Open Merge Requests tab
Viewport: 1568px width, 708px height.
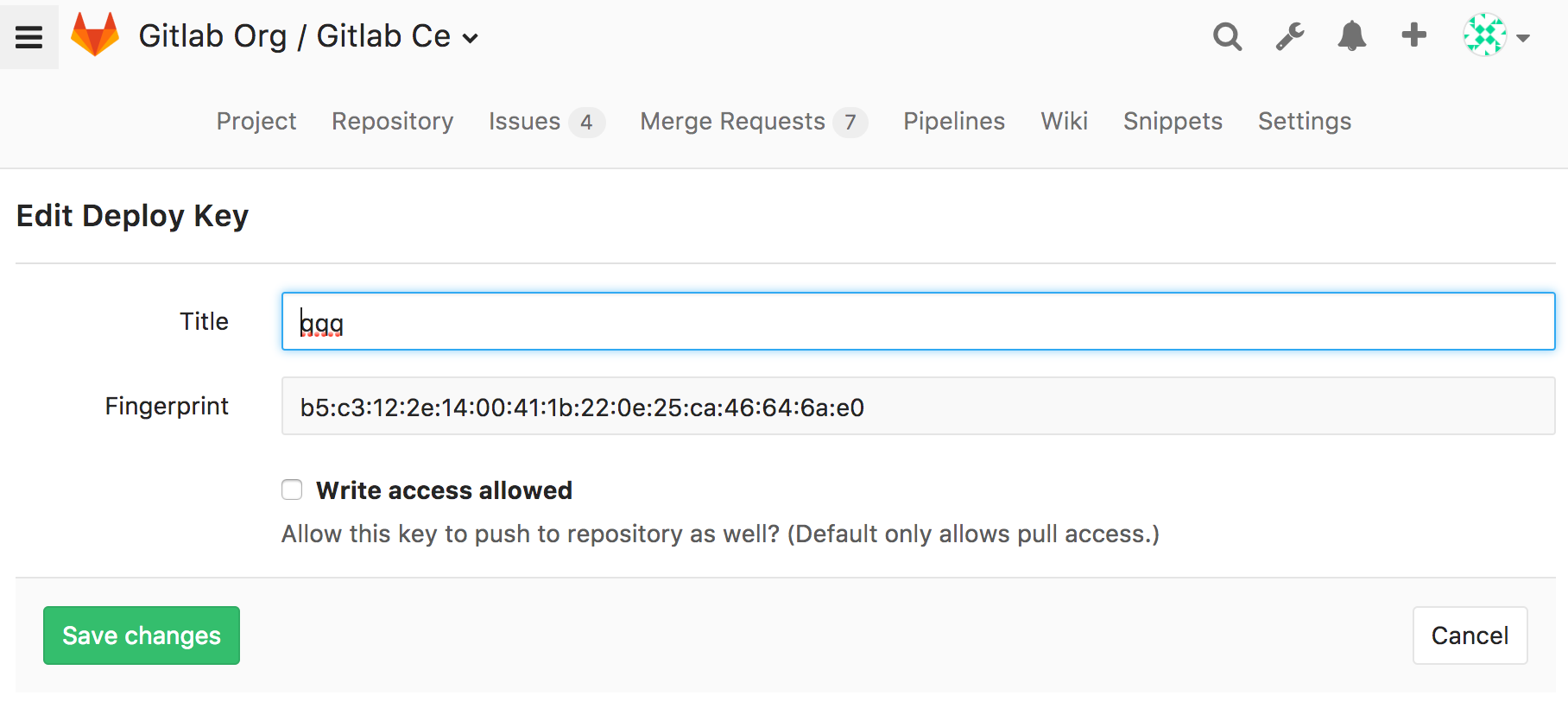click(754, 122)
